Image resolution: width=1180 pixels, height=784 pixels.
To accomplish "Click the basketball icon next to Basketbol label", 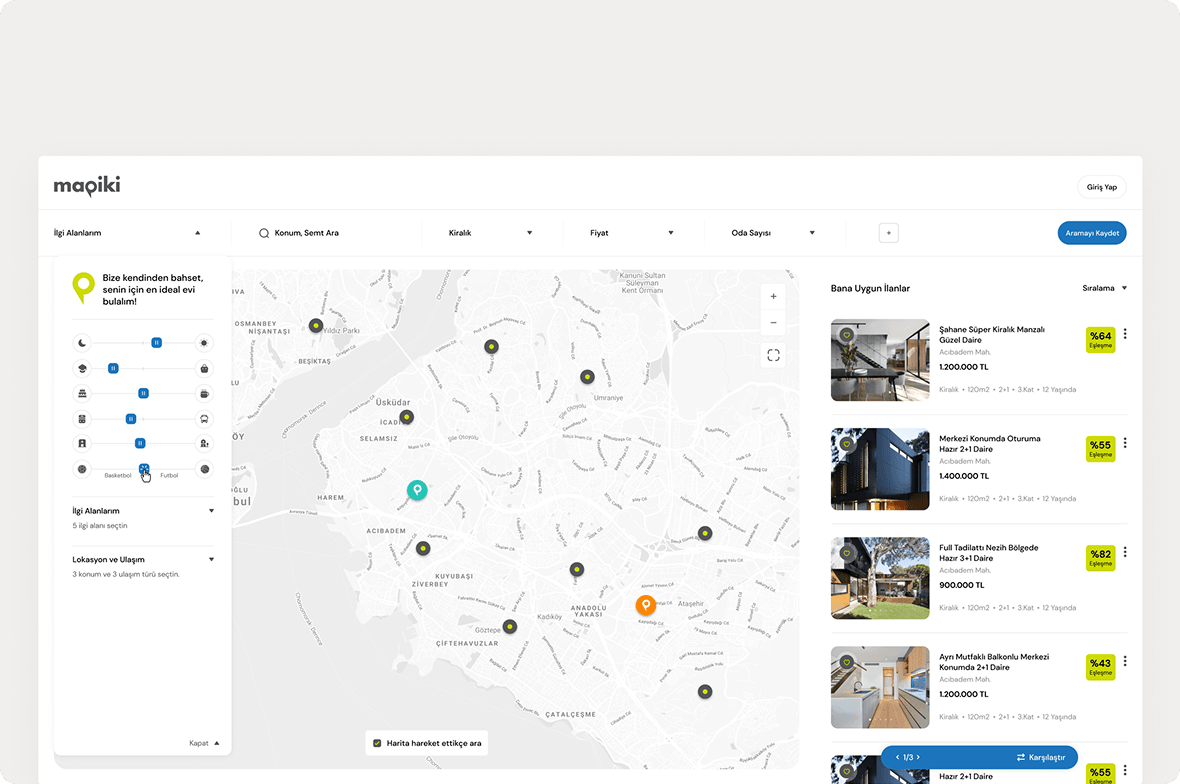I will click(82, 468).
